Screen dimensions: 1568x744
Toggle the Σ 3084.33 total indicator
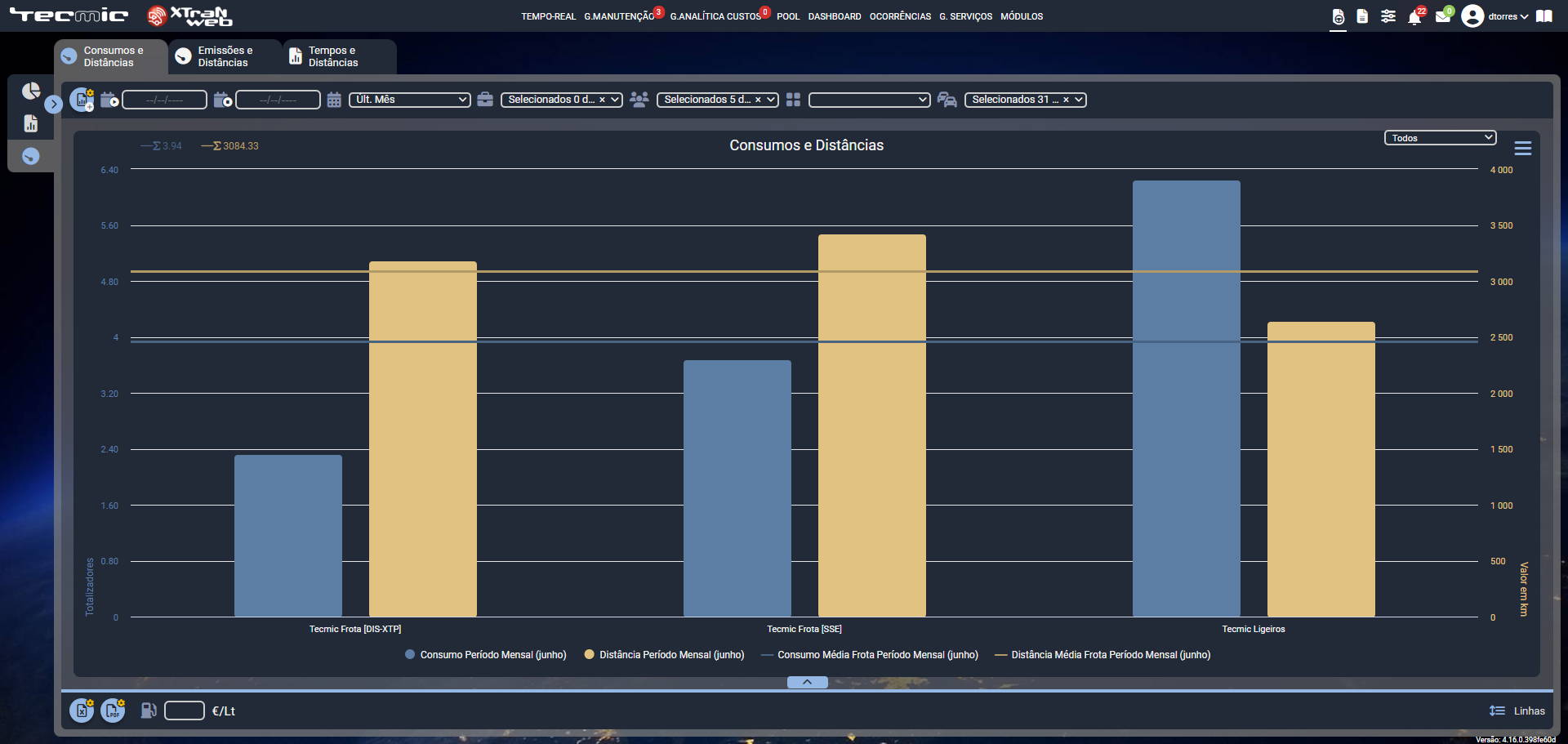click(230, 146)
